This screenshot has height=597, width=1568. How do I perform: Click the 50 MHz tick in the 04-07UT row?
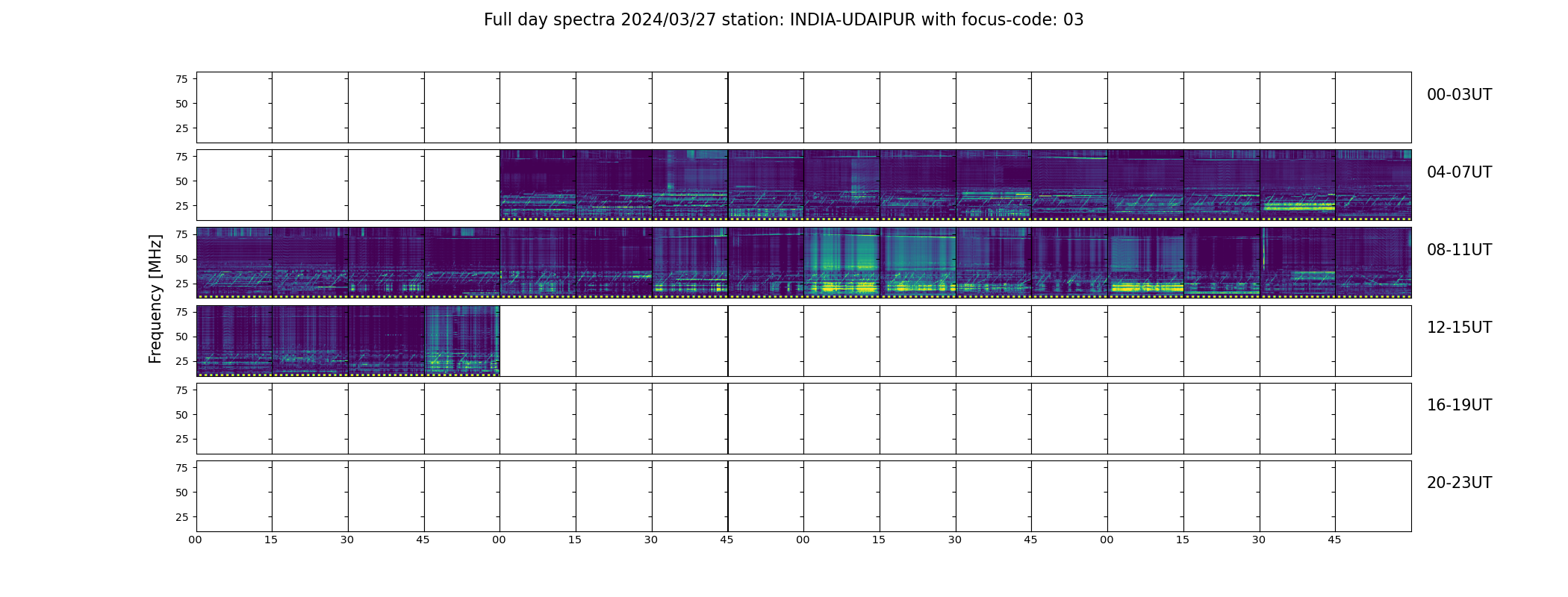181,181
